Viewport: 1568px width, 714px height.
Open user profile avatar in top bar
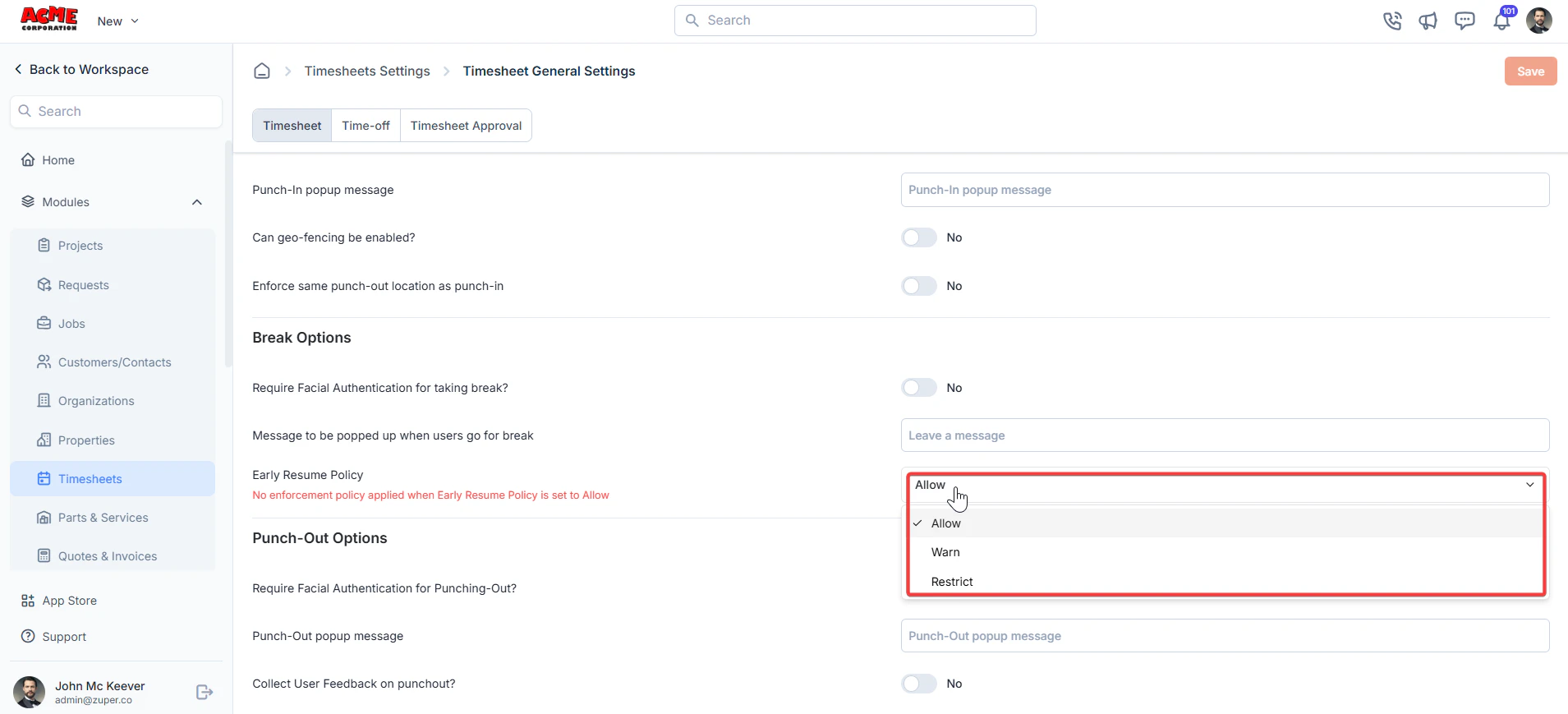[1539, 21]
